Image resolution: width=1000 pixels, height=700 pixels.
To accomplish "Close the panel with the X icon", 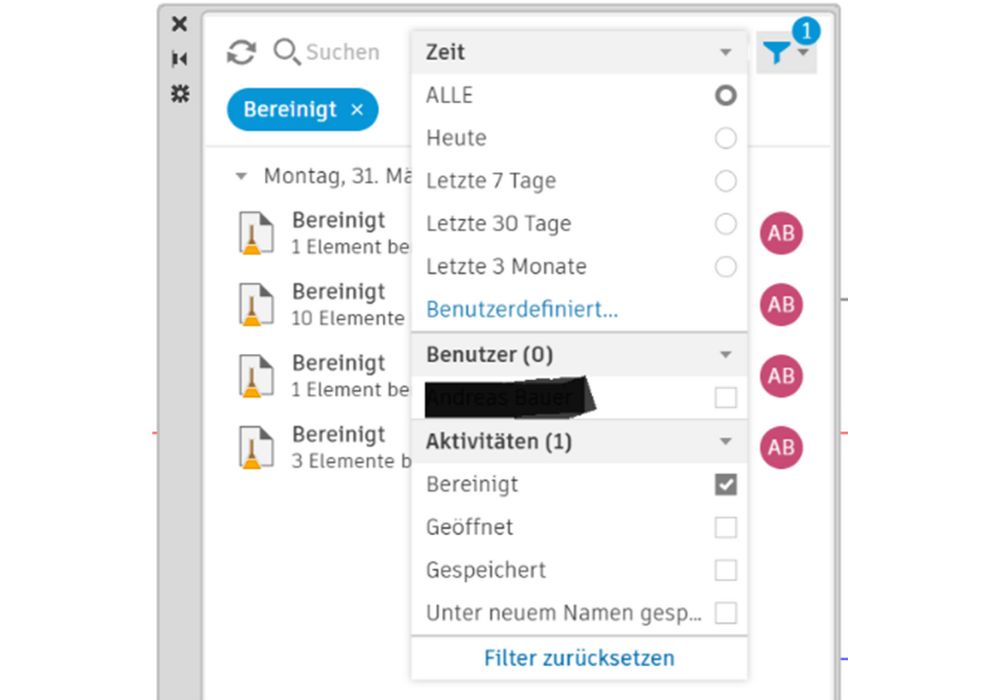I will pyautogui.click(x=179, y=24).
